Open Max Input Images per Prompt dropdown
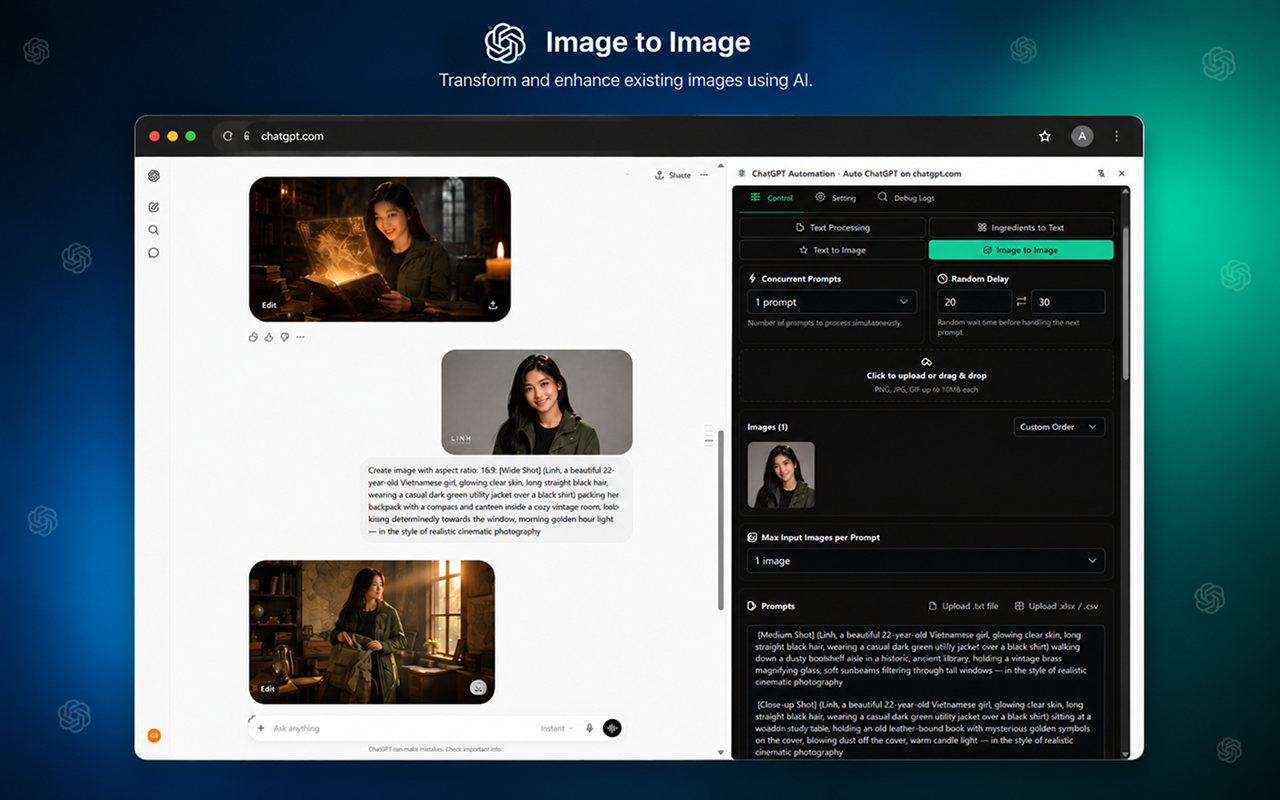Image resolution: width=1280 pixels, height=800 pixels. click(926, 561)
